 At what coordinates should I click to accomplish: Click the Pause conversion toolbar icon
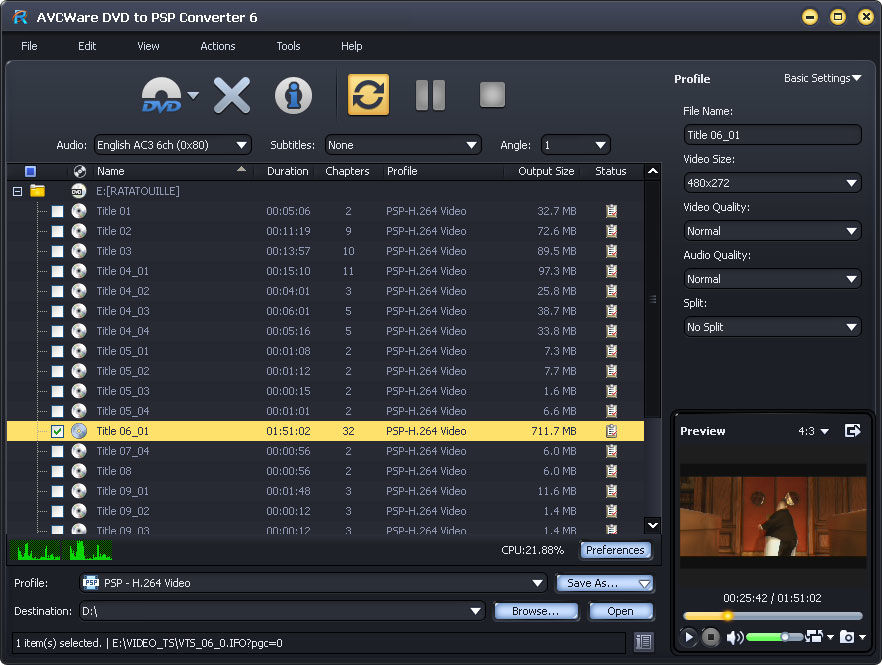coord(430,95)
